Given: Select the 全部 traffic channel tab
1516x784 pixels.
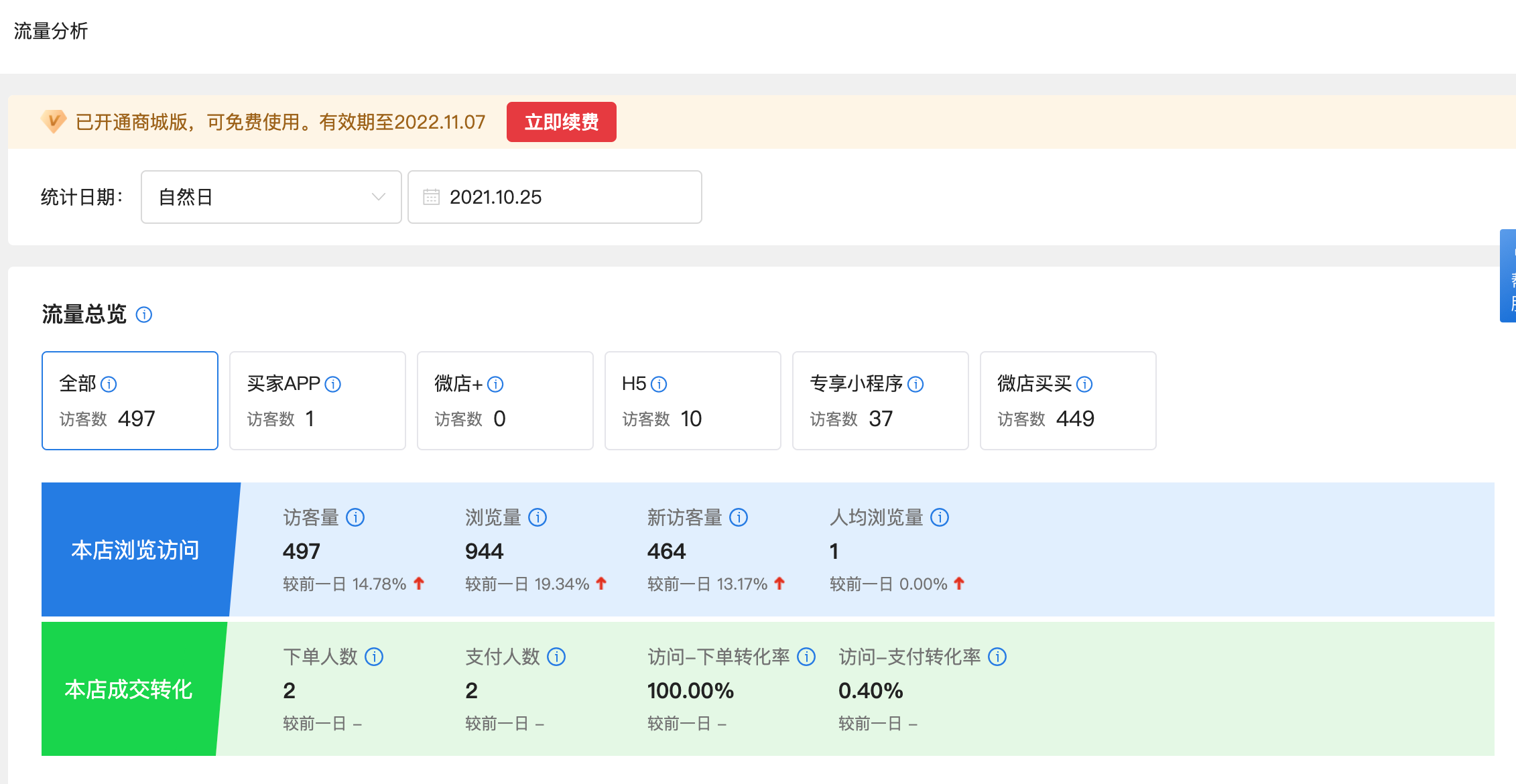Looking at the screenshot, I should (130, 401).
